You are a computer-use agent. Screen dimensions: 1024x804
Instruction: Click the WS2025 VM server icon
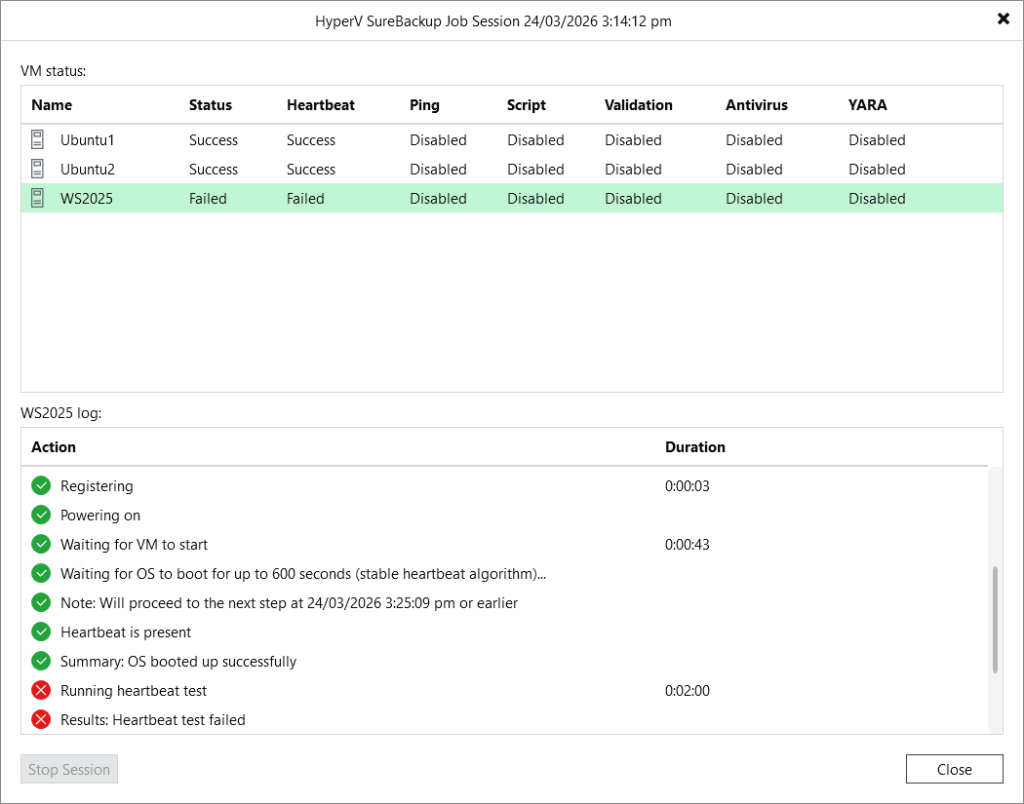tap(38, 198)
